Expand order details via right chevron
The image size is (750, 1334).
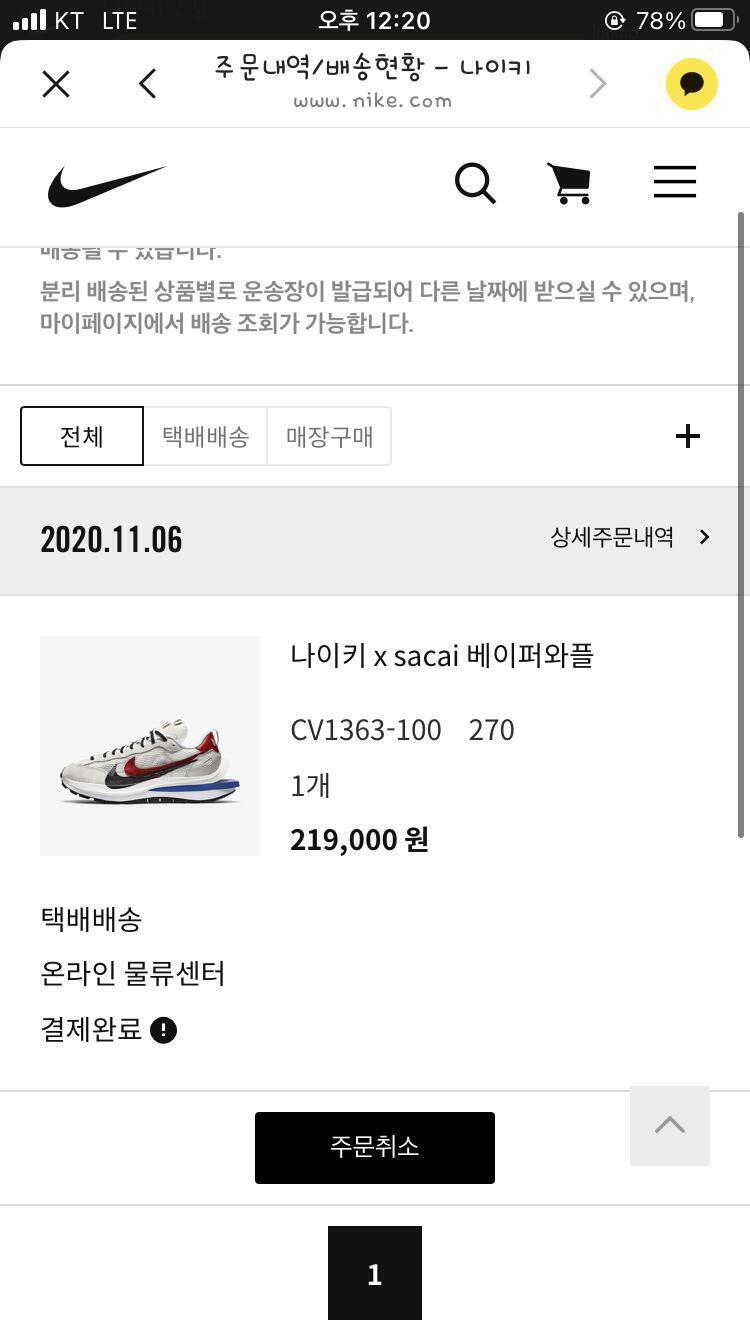pos(704,537)
